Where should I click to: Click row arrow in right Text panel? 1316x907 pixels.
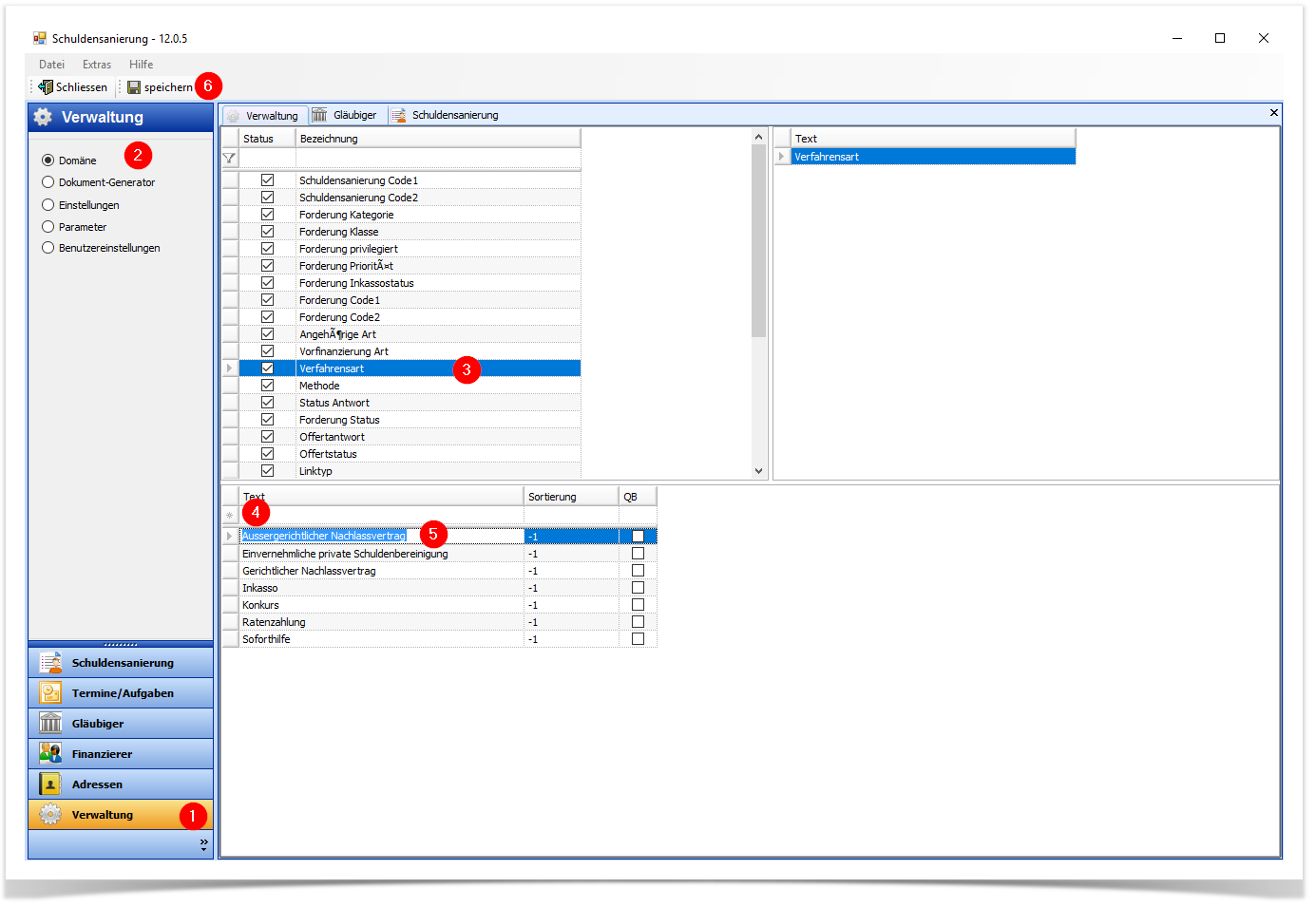coord(782,157)
